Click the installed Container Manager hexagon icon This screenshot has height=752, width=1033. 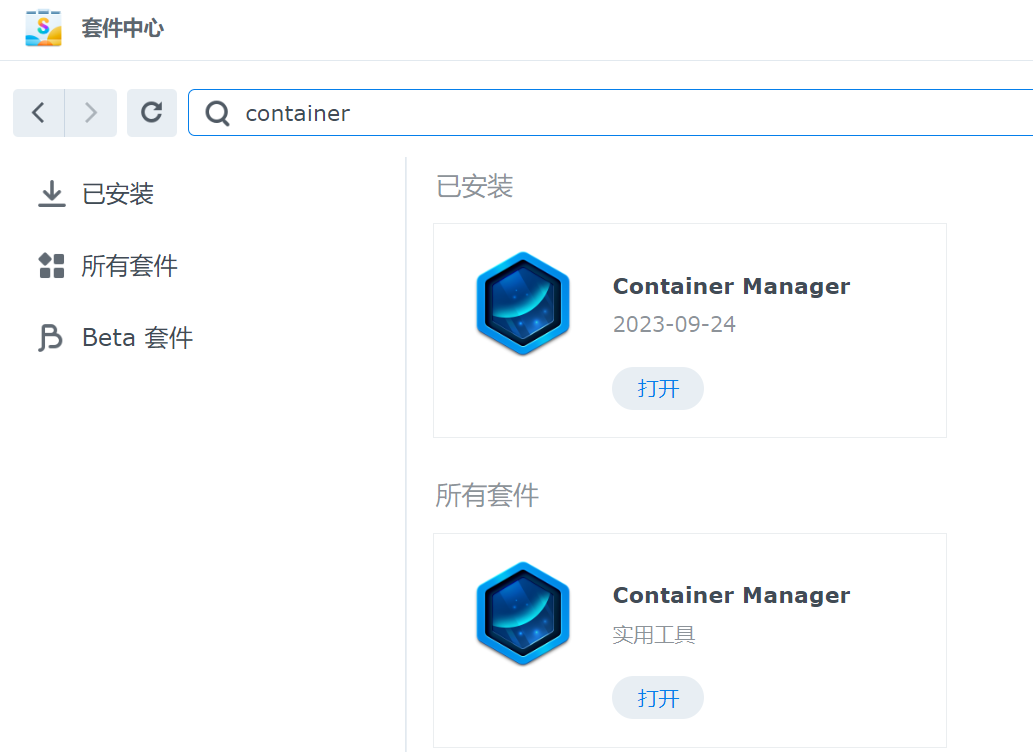(523, 304)
